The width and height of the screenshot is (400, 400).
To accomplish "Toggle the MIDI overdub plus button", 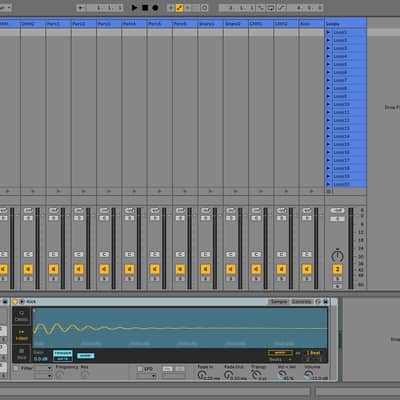I will (x=170, y=8).
